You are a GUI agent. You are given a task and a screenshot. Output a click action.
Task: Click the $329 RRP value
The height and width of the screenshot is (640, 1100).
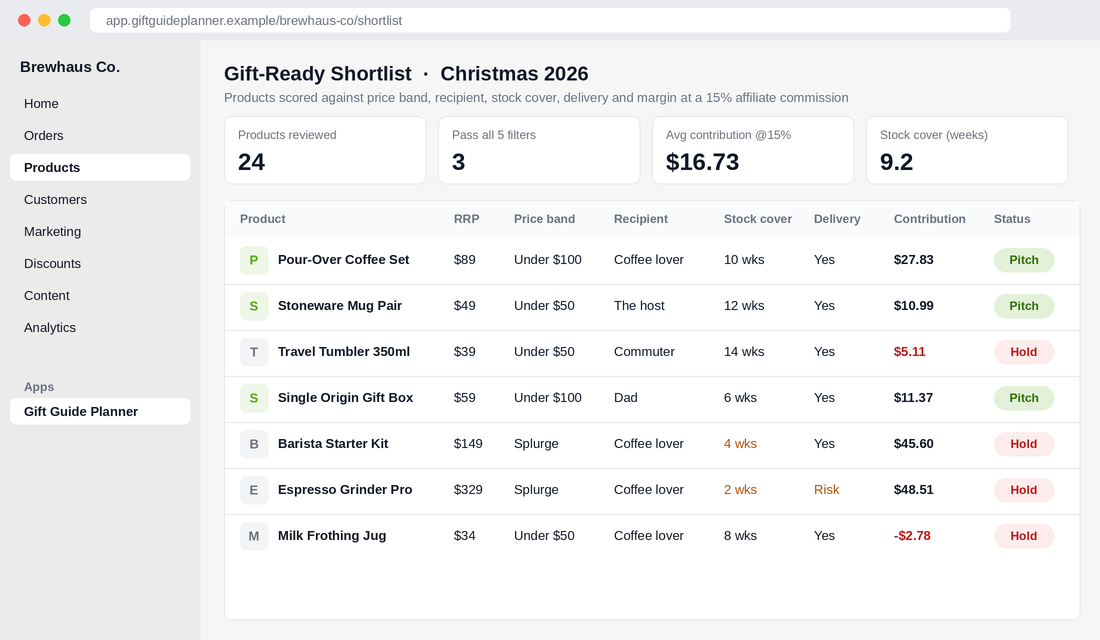[x=468, y=490]
